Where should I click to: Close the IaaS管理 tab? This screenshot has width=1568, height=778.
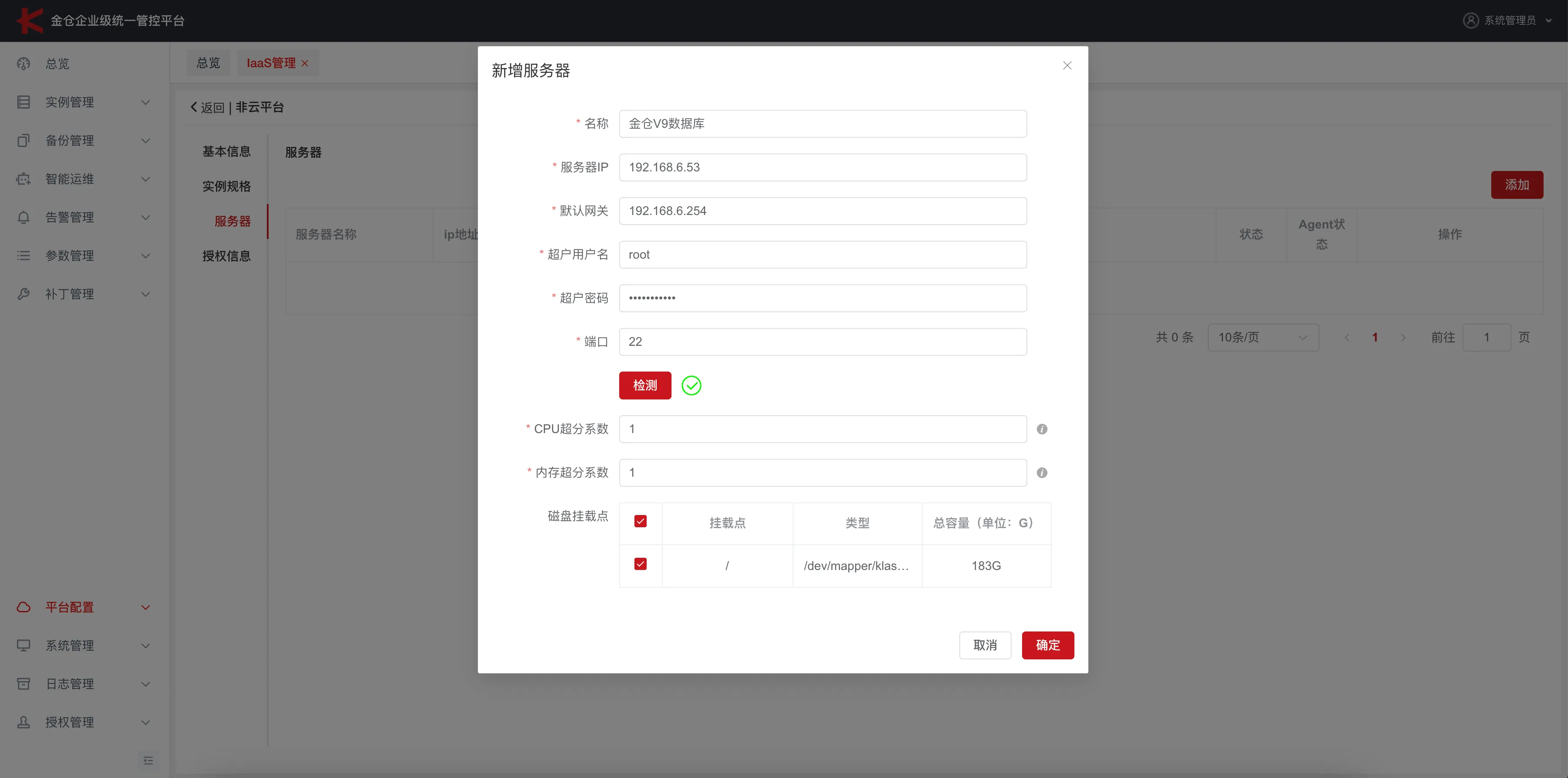(306, 63)
